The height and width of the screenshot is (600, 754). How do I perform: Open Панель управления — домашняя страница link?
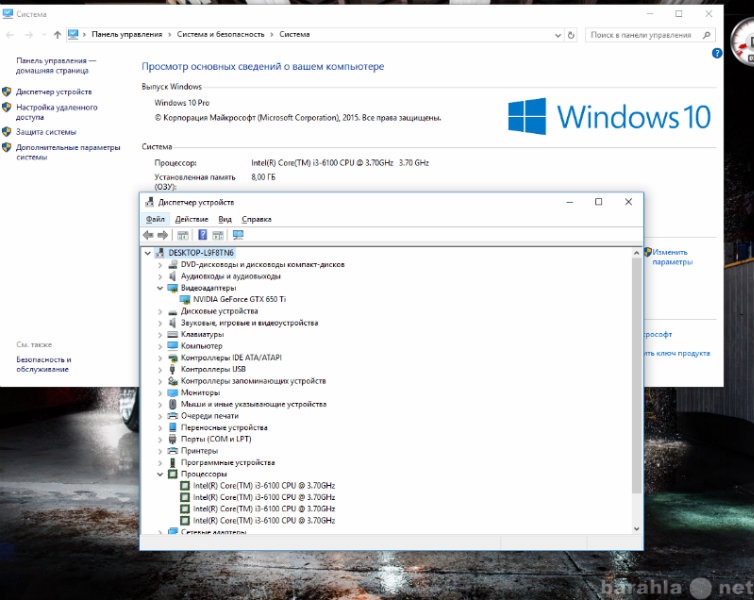coord(56,65)
